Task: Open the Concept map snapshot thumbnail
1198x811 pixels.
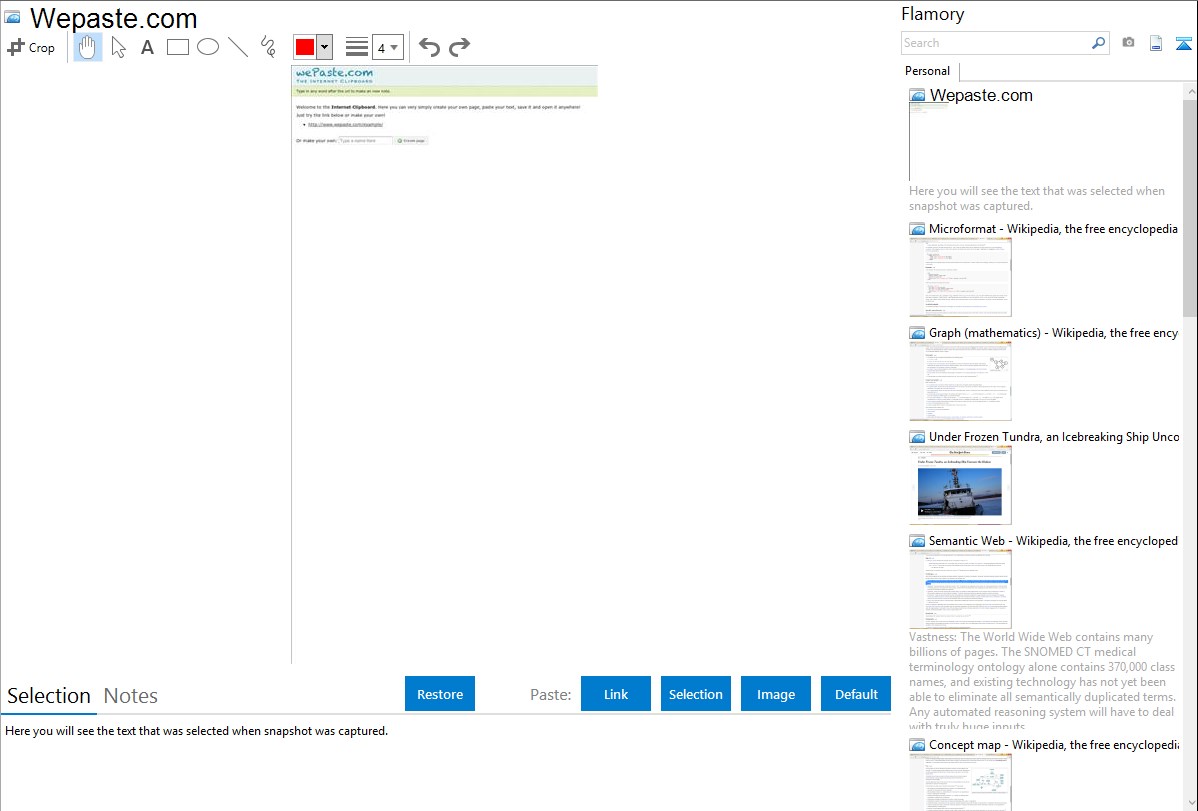Action: 960,782
